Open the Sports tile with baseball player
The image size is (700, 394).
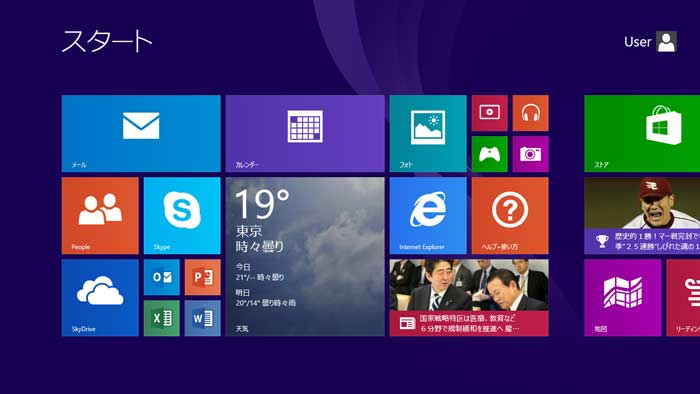point(642,216)
